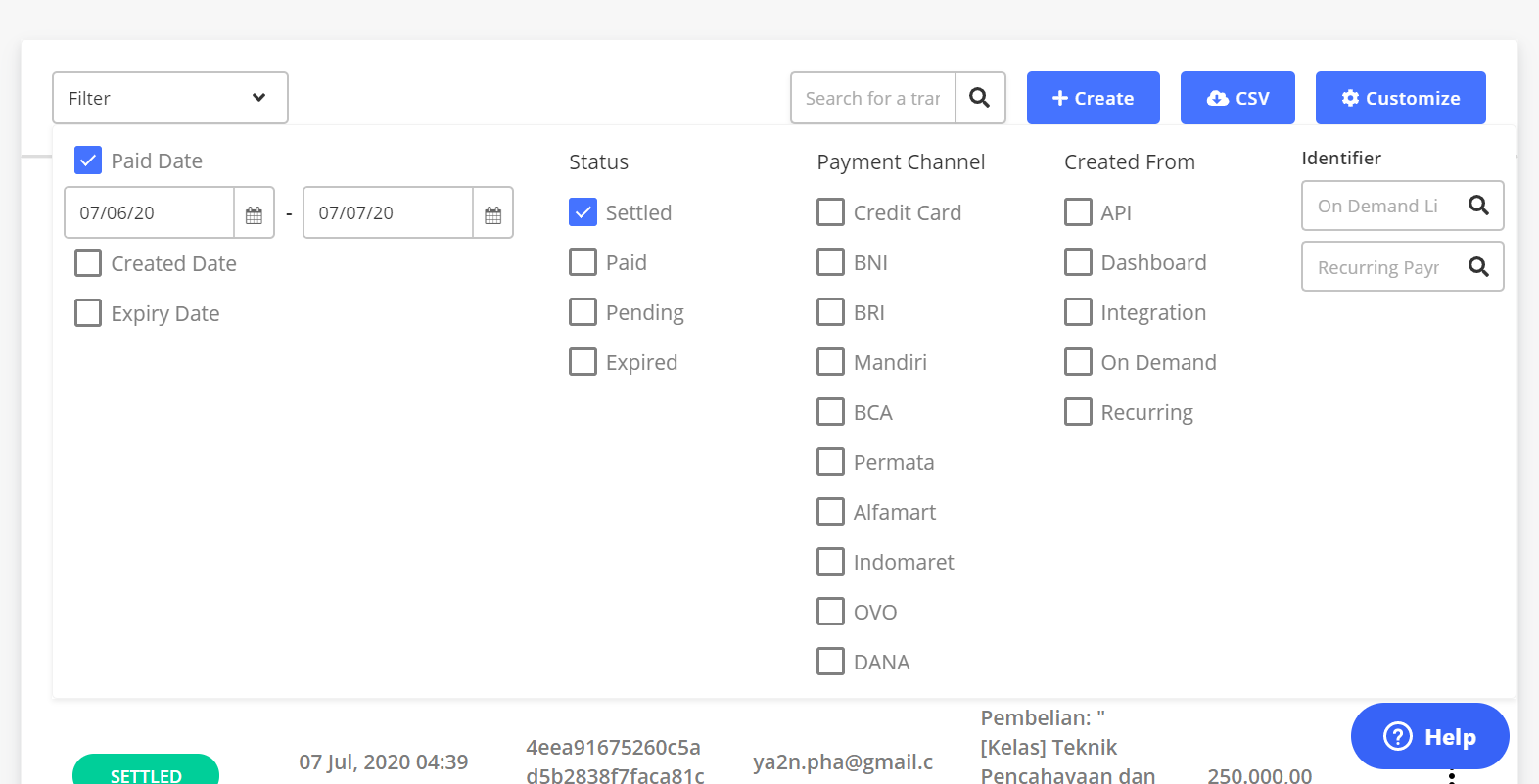Tick the Pending status checkbox
This screenshot has height=784, width=1539.
click(583, 312)
